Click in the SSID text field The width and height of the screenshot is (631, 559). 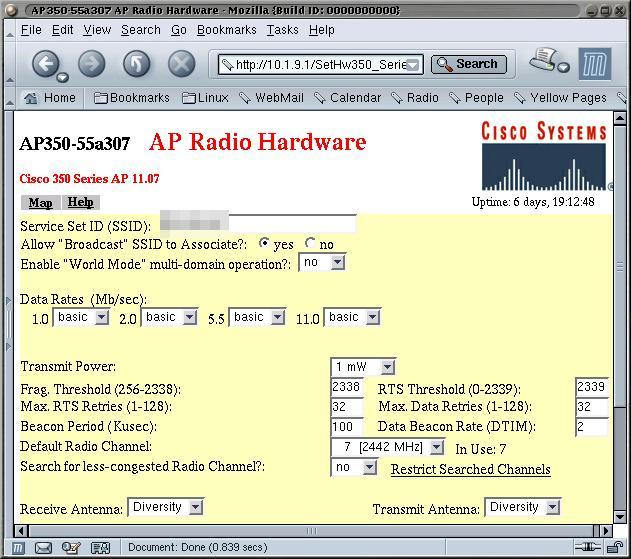(x=258, y=223)
